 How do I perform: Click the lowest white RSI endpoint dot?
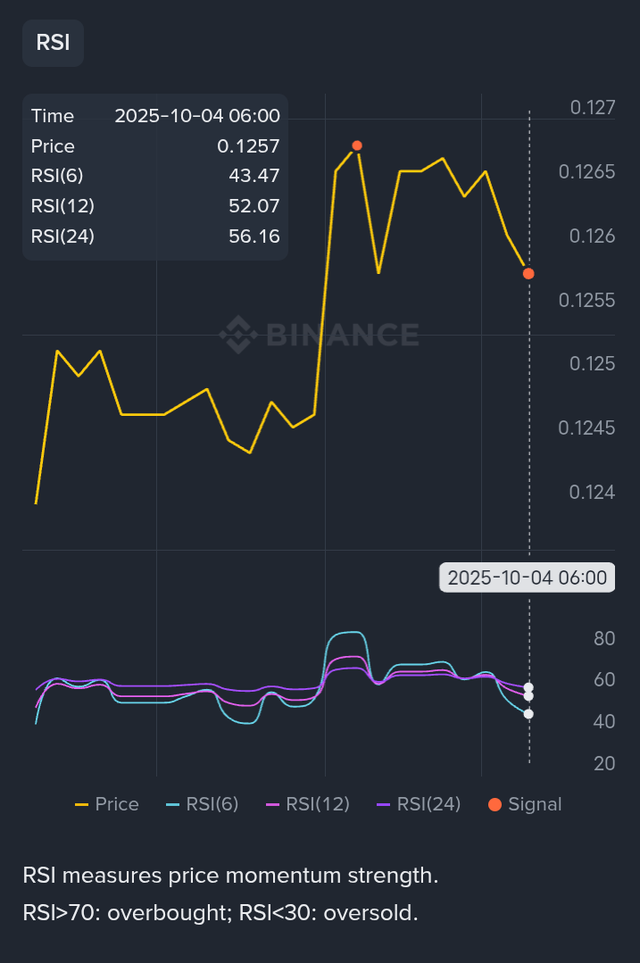(x=528, y=714)
